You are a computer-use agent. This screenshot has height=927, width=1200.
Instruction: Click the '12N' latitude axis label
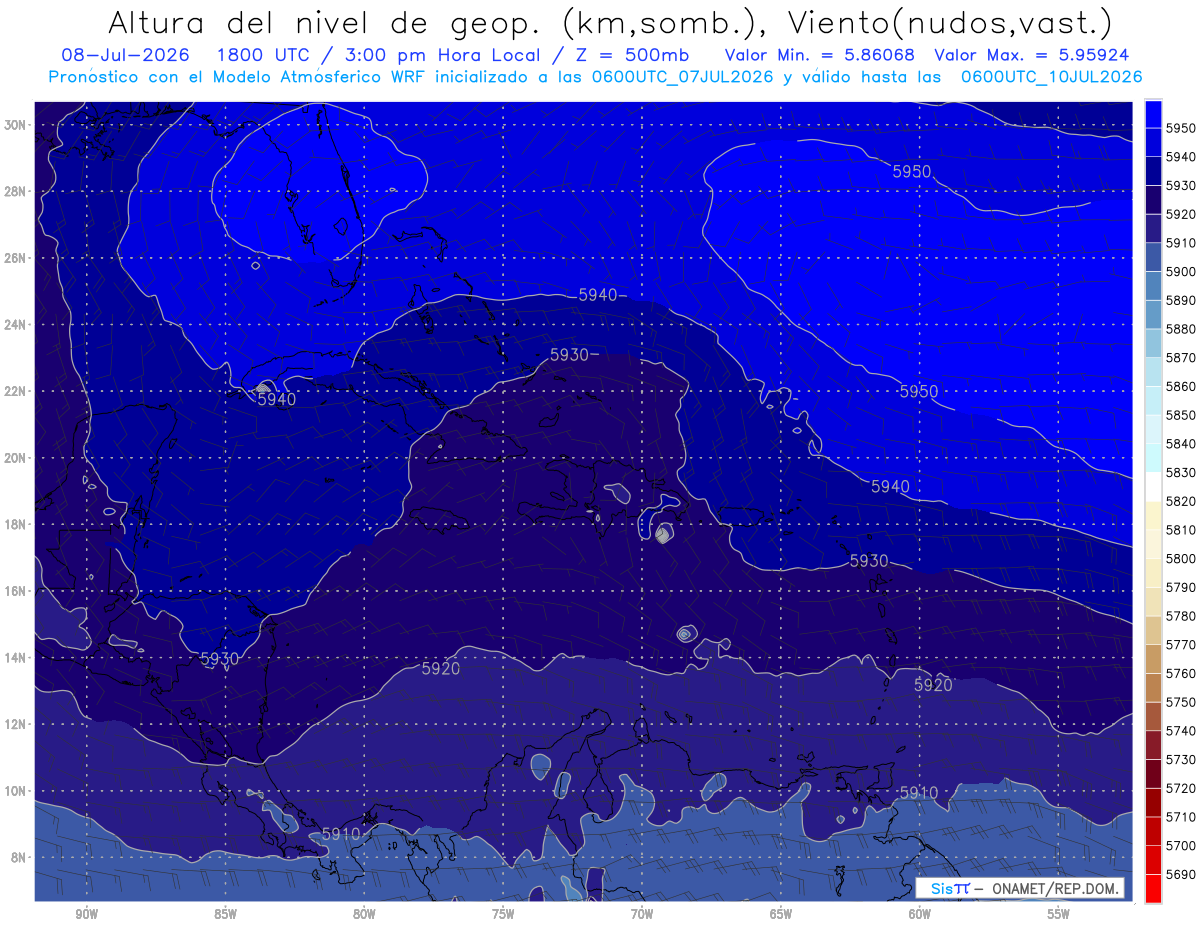[16, 723]
